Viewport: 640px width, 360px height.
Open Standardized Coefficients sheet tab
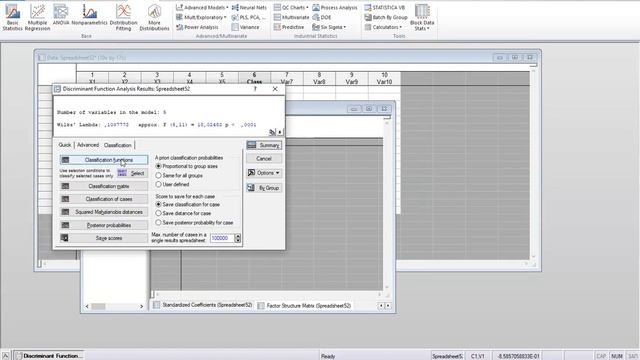click(x=203, y=305)
